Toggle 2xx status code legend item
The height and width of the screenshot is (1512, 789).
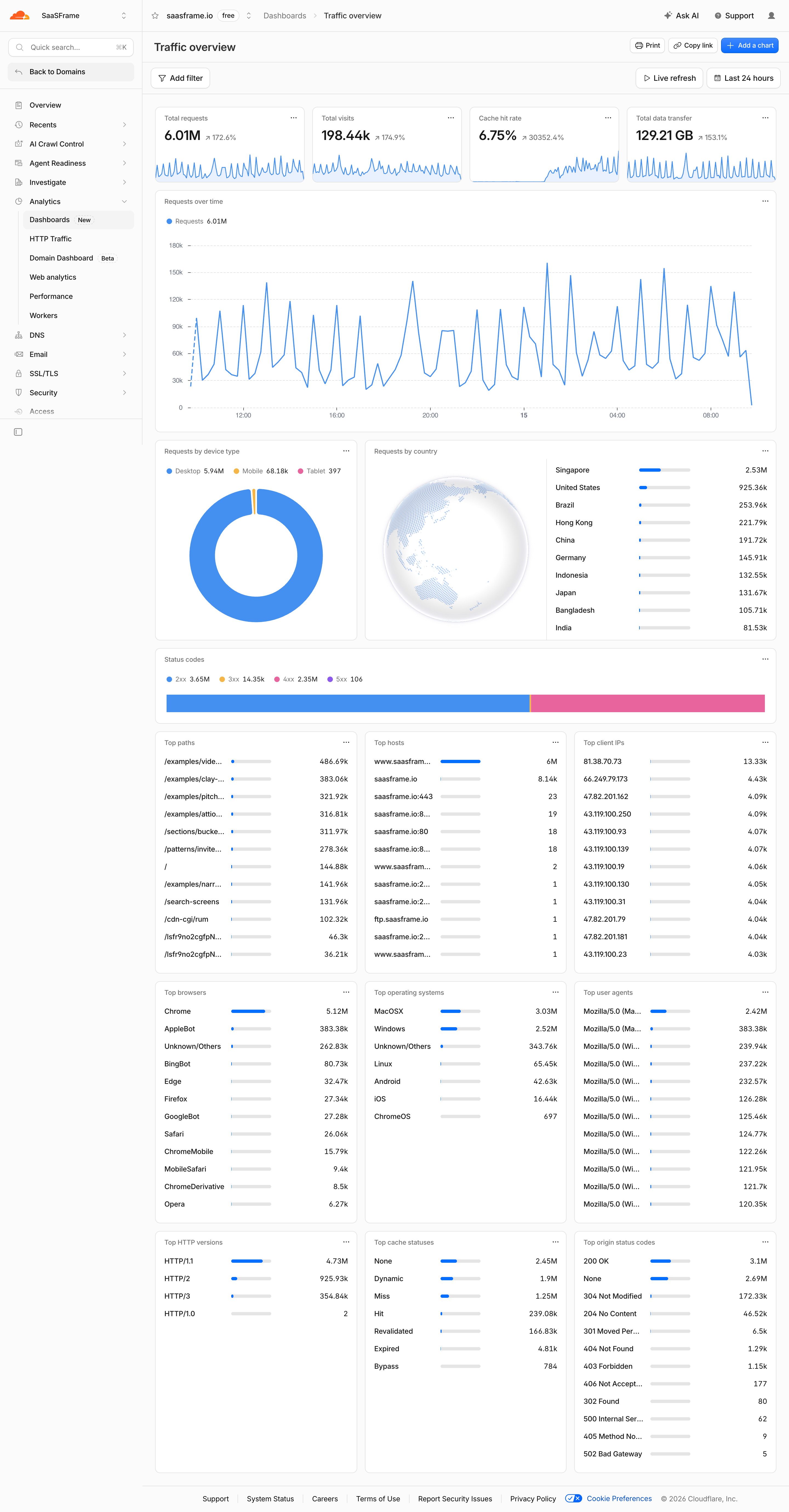pos(188,679)
